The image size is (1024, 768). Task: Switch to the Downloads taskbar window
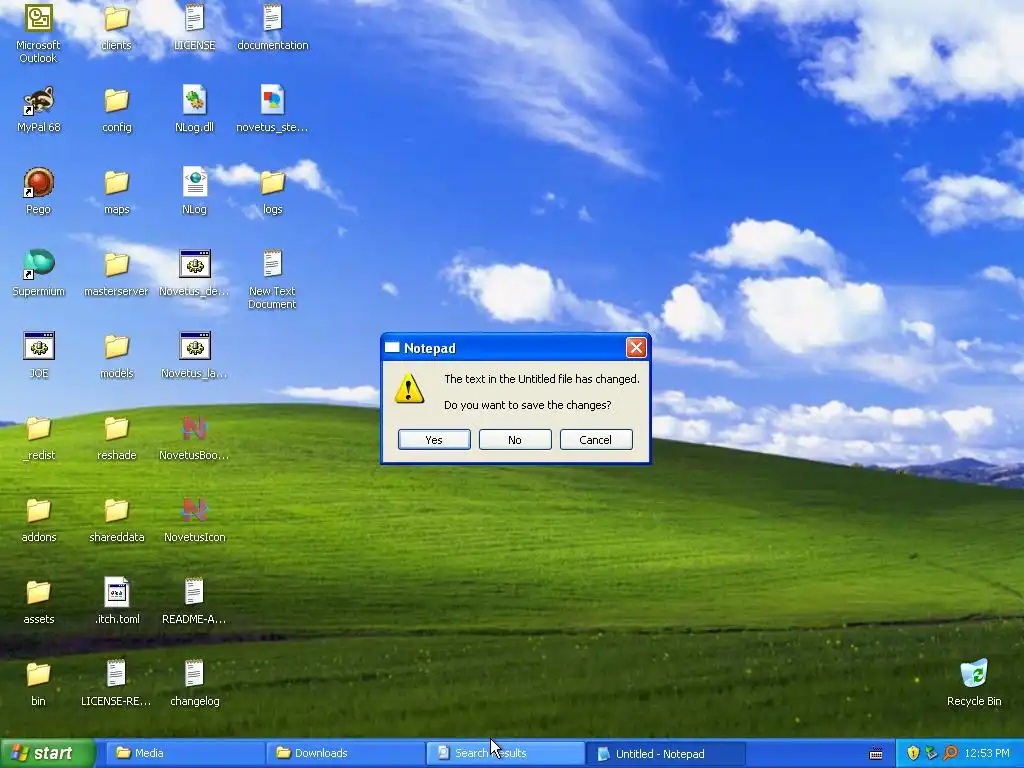click(x=346, y=753)
